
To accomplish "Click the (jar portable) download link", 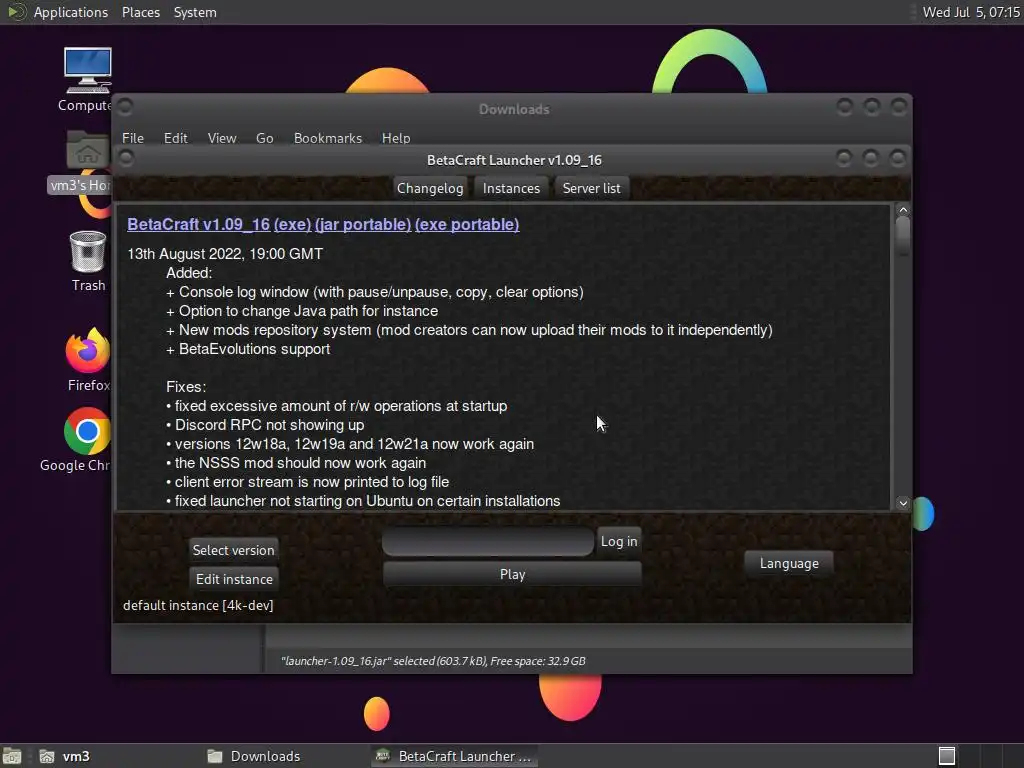I will click(363, 224).
